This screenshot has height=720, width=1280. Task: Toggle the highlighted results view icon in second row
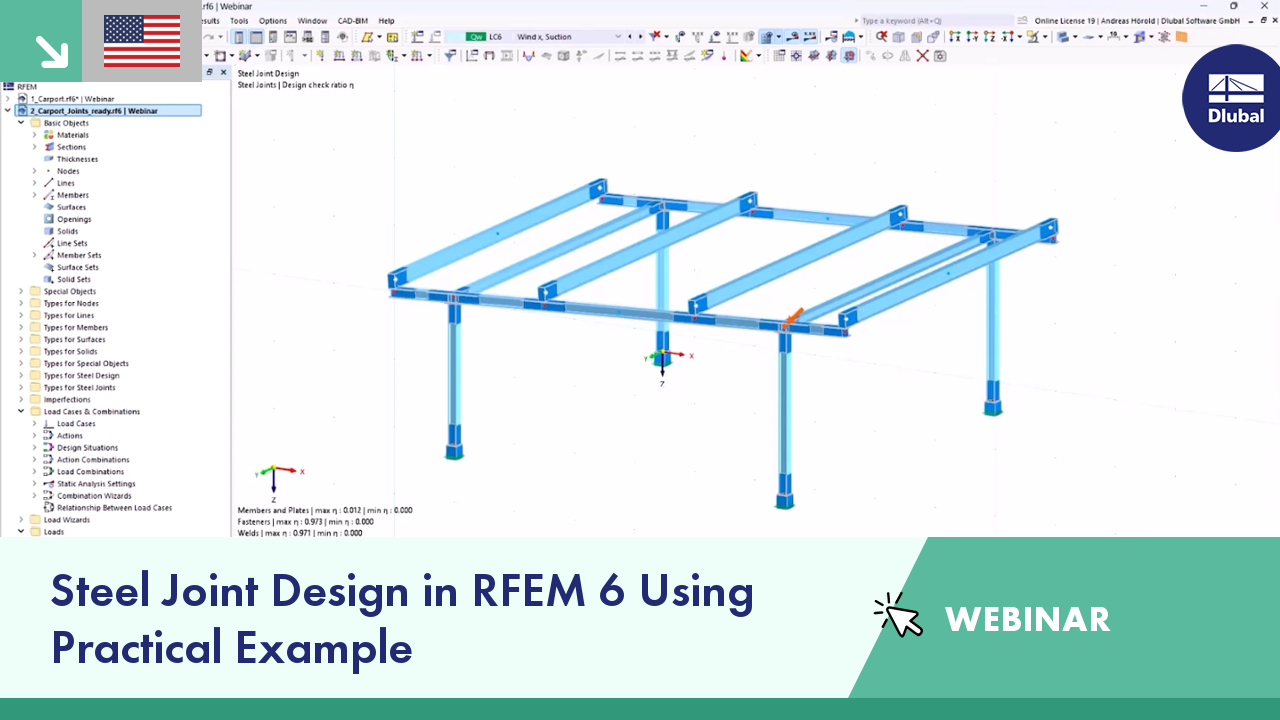[848, 55]
